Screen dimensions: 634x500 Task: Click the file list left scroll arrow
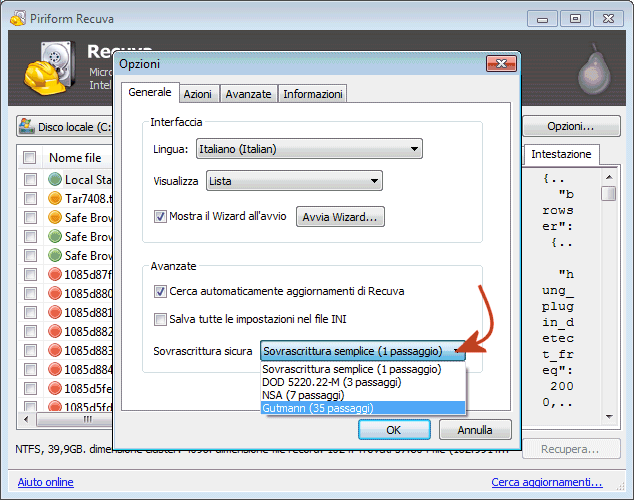26,419
